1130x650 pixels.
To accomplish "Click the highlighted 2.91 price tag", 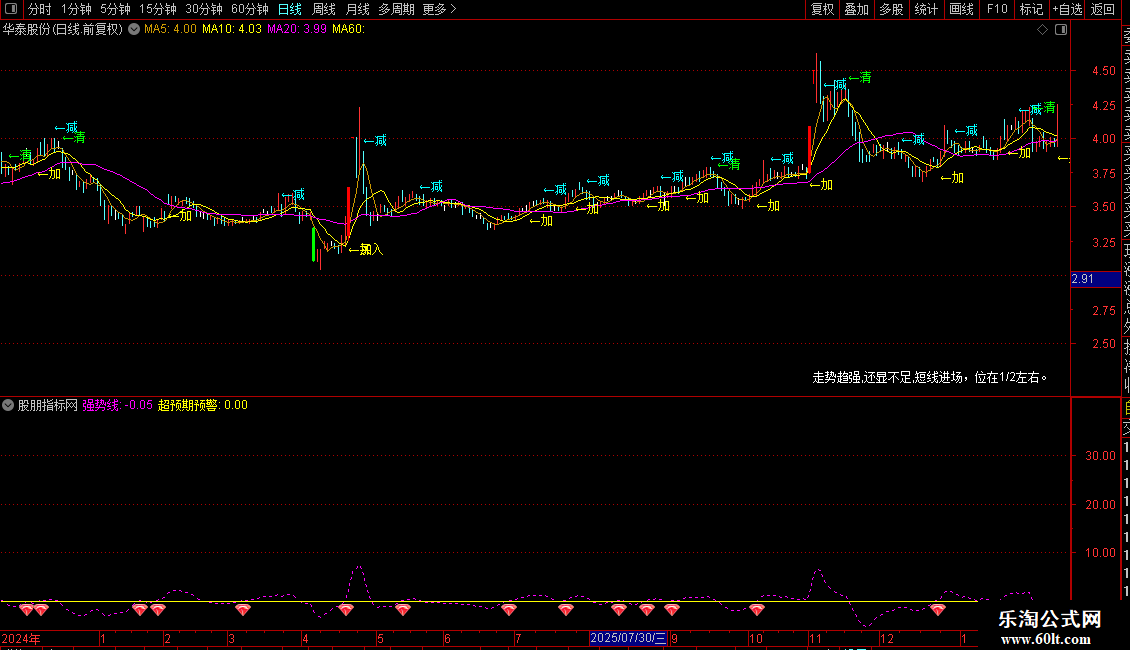I will [1095, 279].
